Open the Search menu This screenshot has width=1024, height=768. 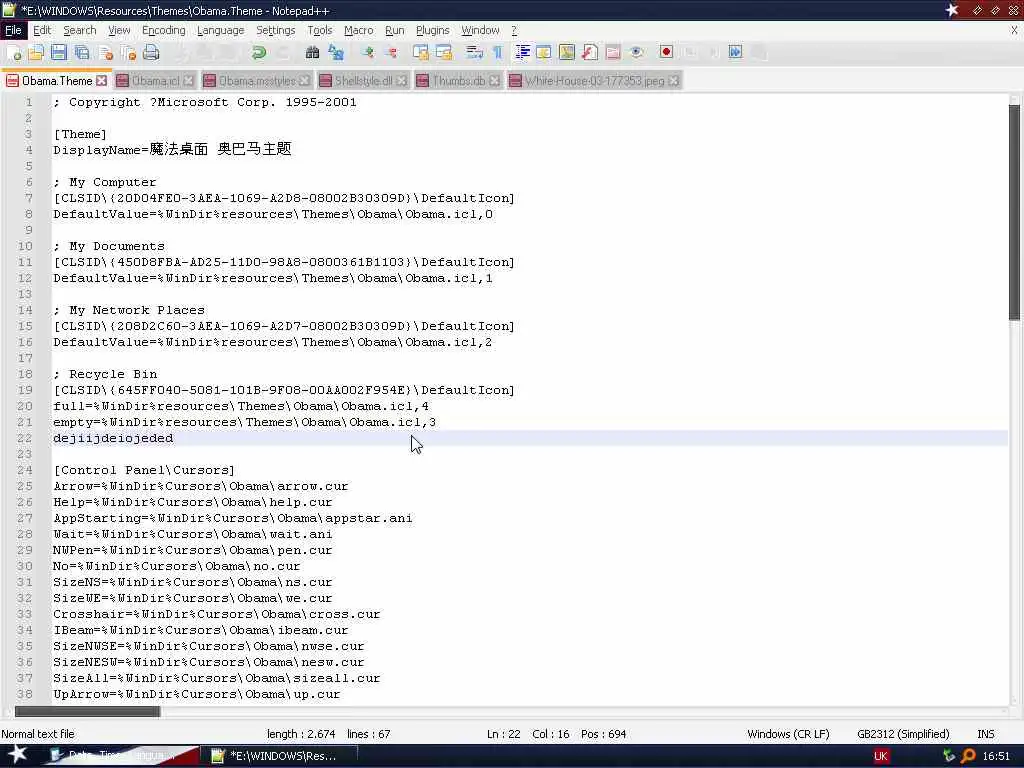pyautogui.click(x=80, y=31)
